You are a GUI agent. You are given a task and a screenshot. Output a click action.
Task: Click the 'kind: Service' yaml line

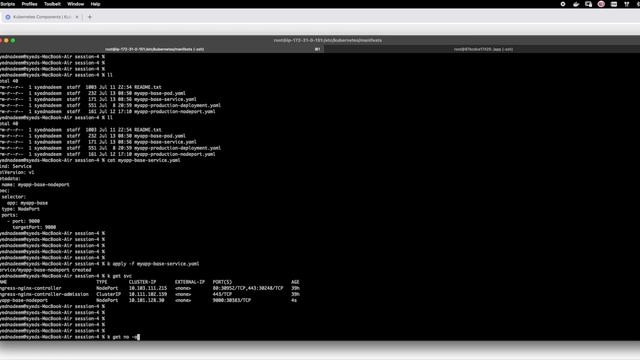(16, 167)
